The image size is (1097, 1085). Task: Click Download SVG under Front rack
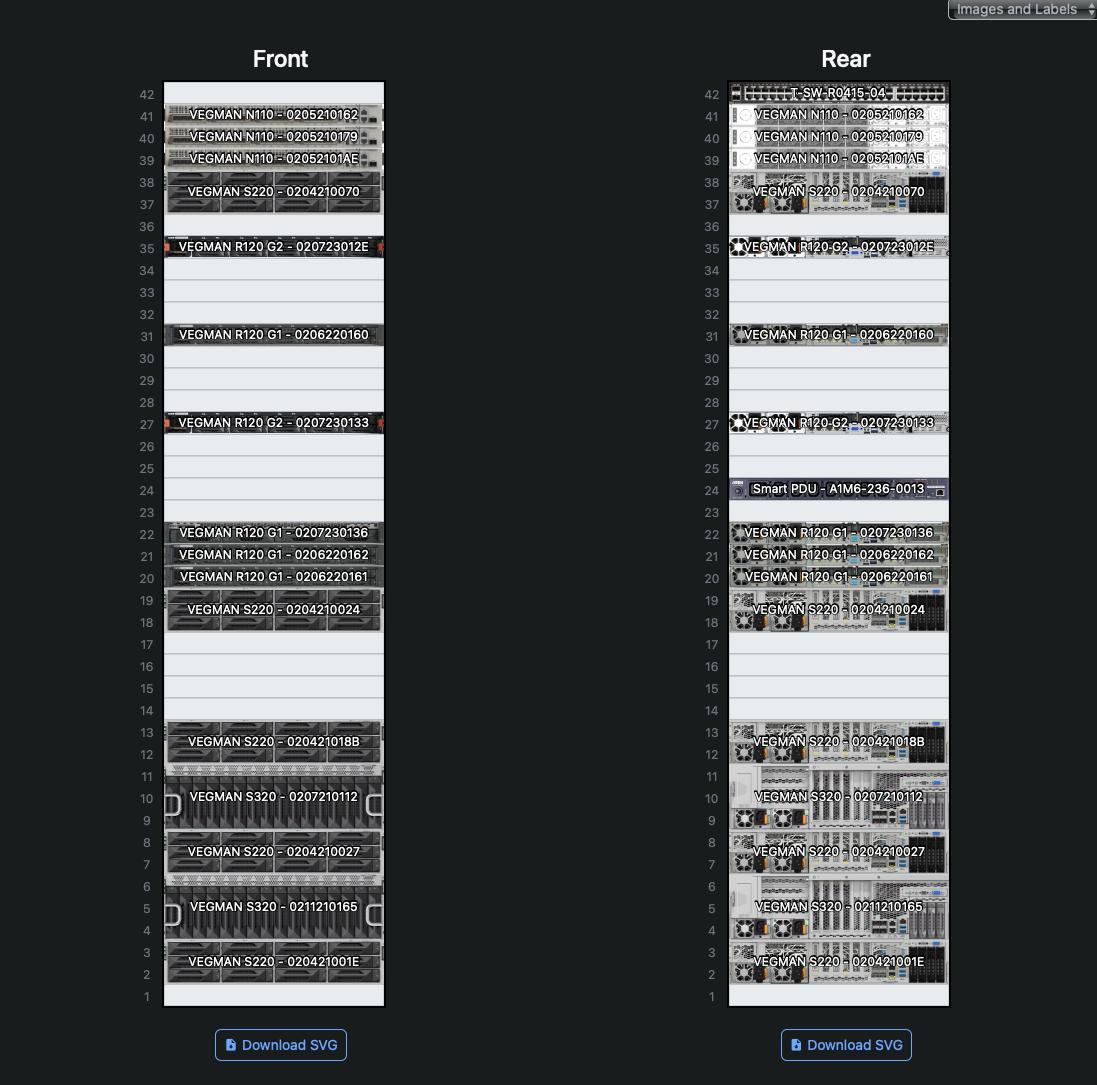pyautogui.click(x=281, y=1045)
